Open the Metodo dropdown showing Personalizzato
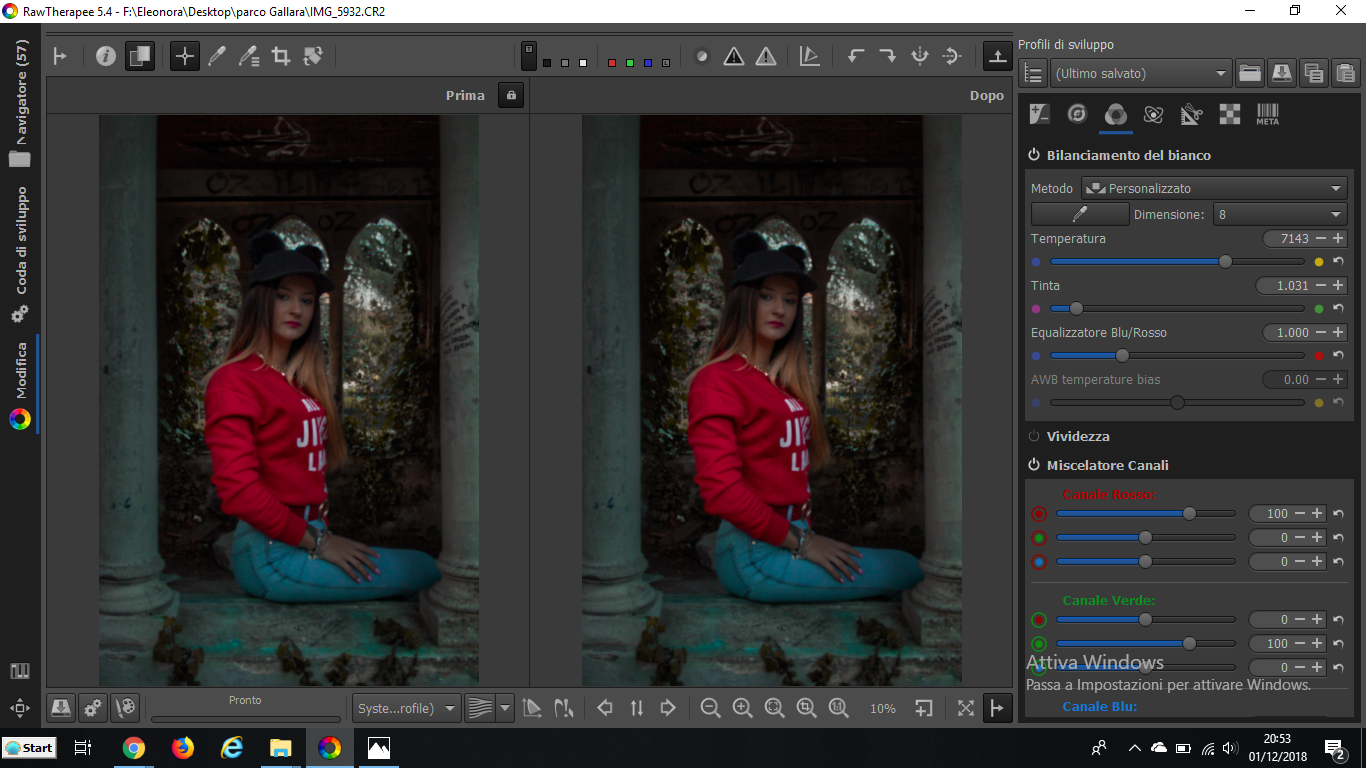The image size is (1366, 768). click(x=1213, y=187)
